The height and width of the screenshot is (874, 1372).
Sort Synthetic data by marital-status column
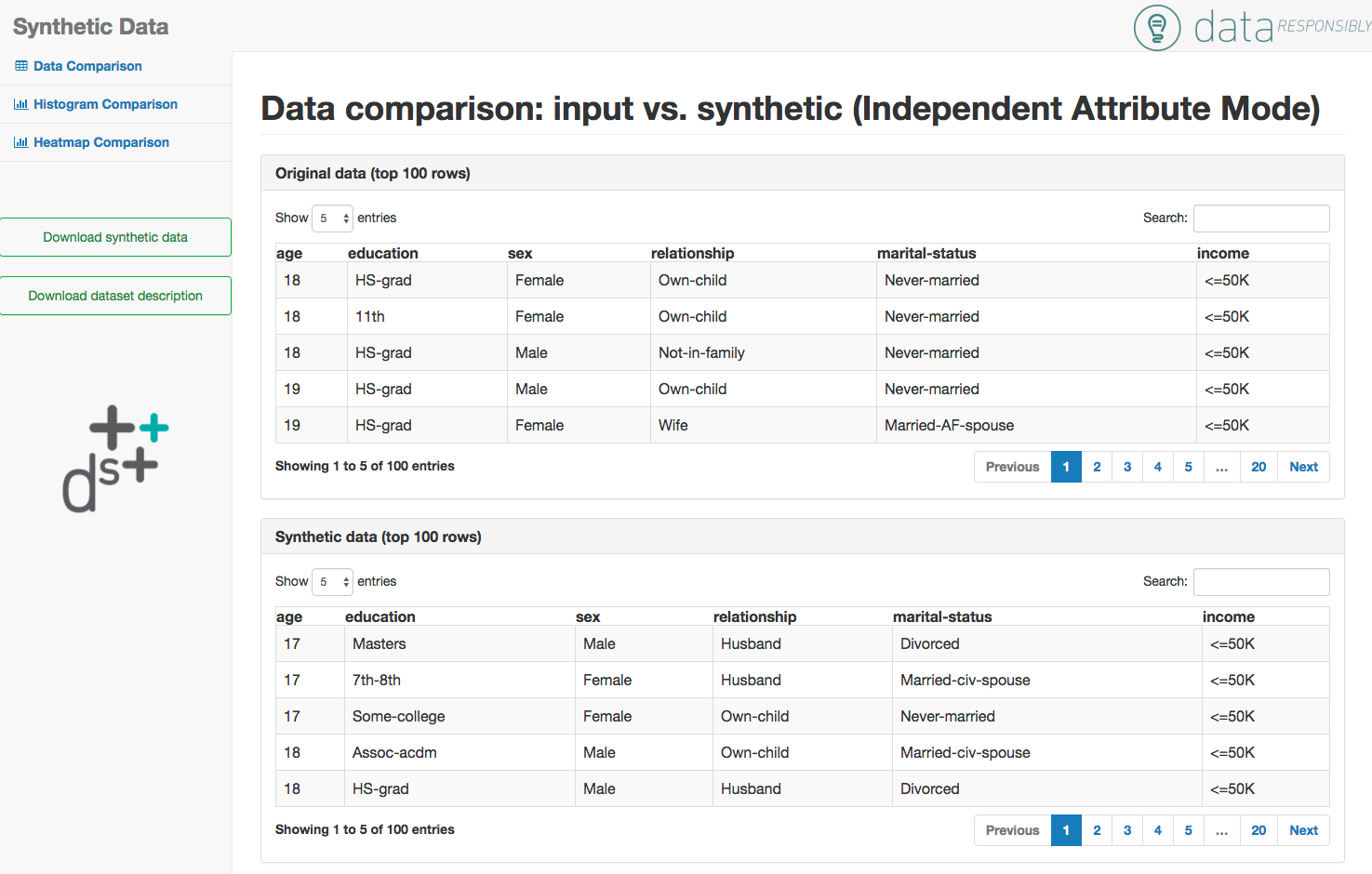(x=942, y=616)
